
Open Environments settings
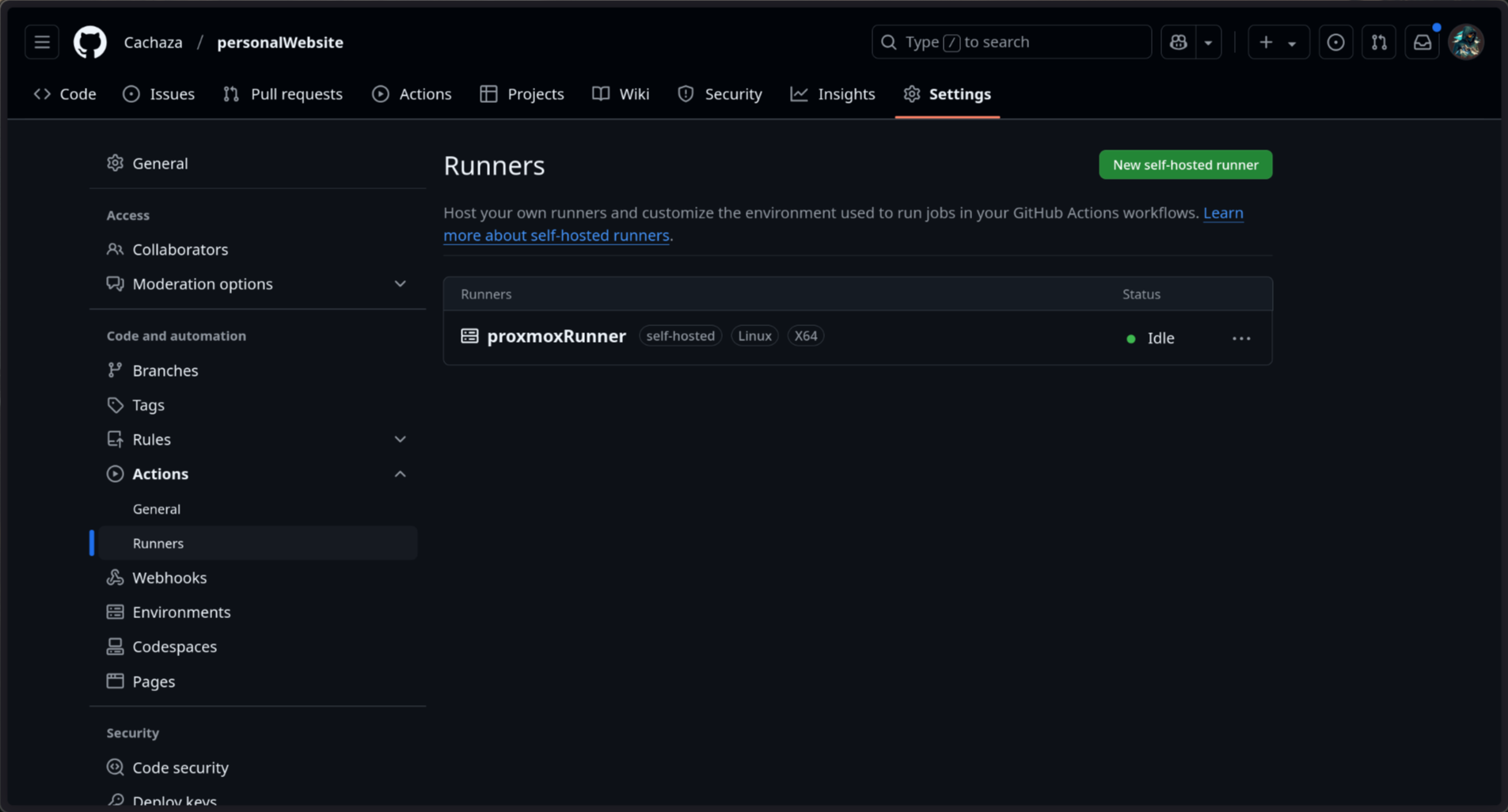pyautogui.click(x=257, y=612)
